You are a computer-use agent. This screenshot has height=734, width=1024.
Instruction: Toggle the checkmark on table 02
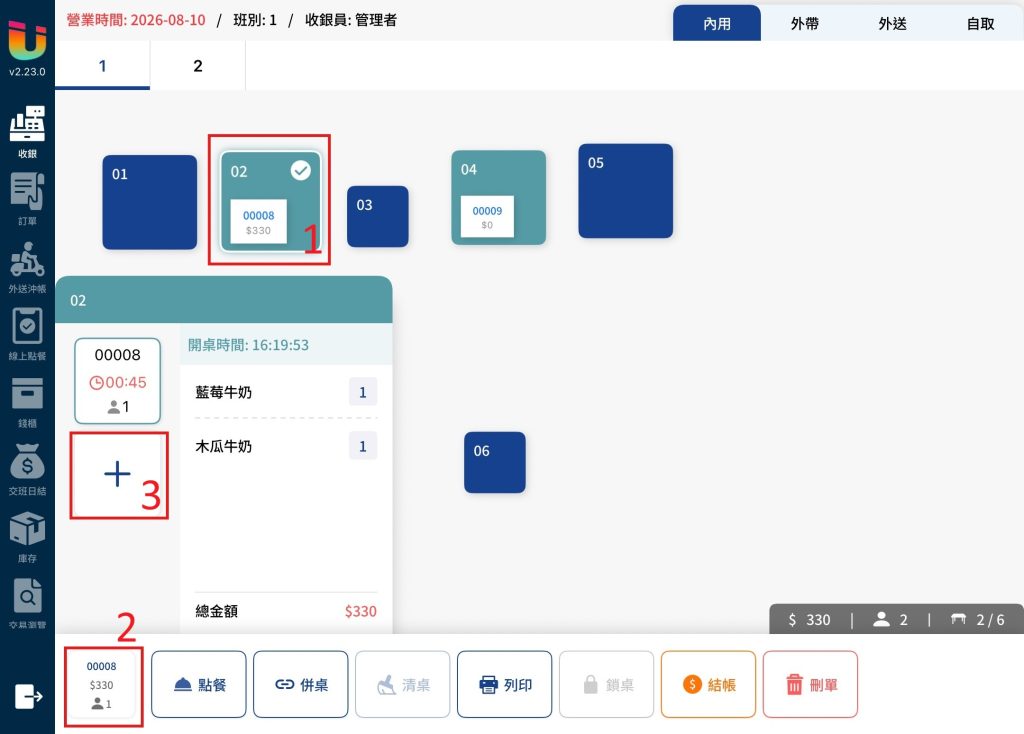click(300, 170)
